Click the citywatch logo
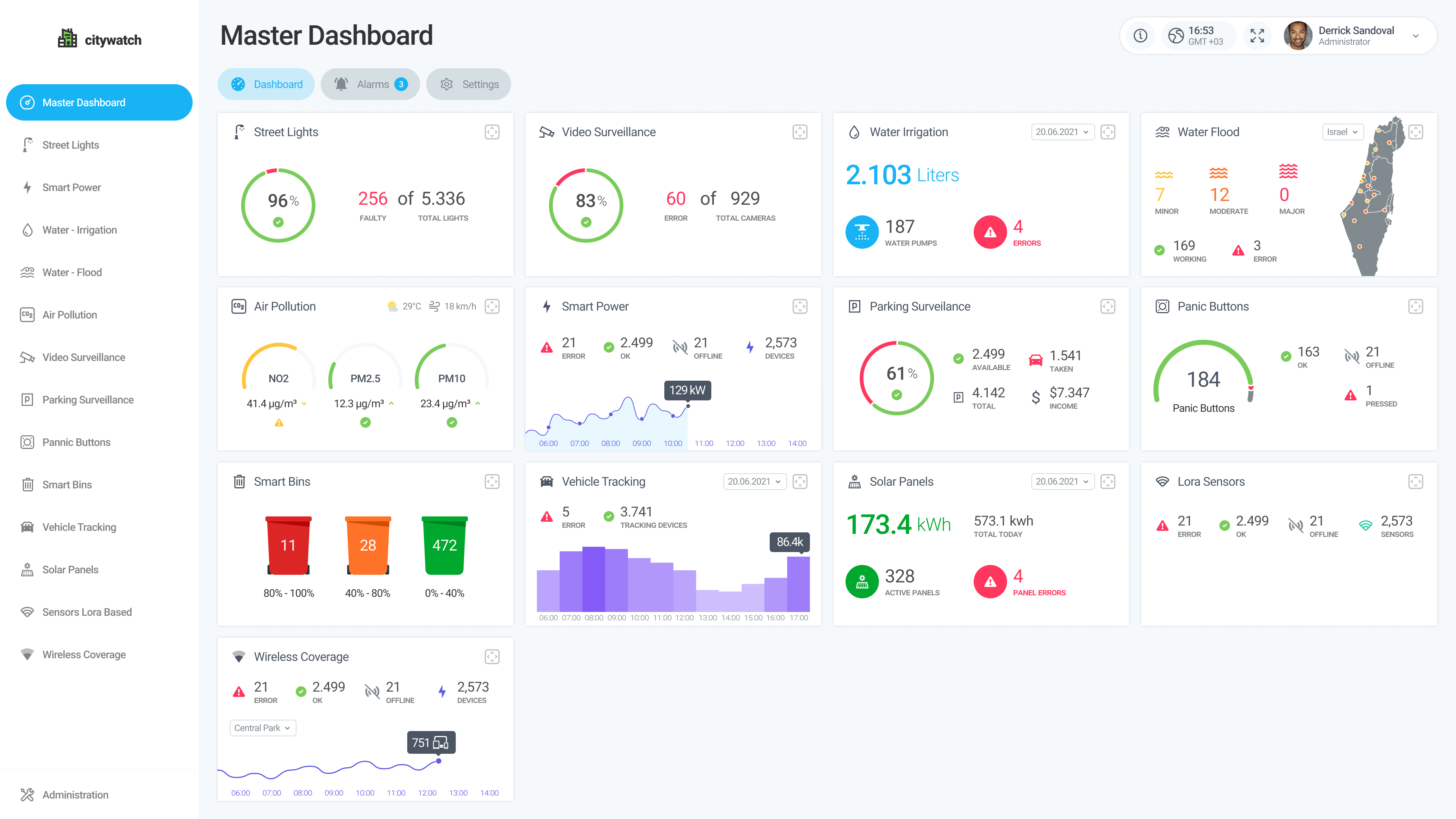Screen dimensions: 1456x819 99,39
